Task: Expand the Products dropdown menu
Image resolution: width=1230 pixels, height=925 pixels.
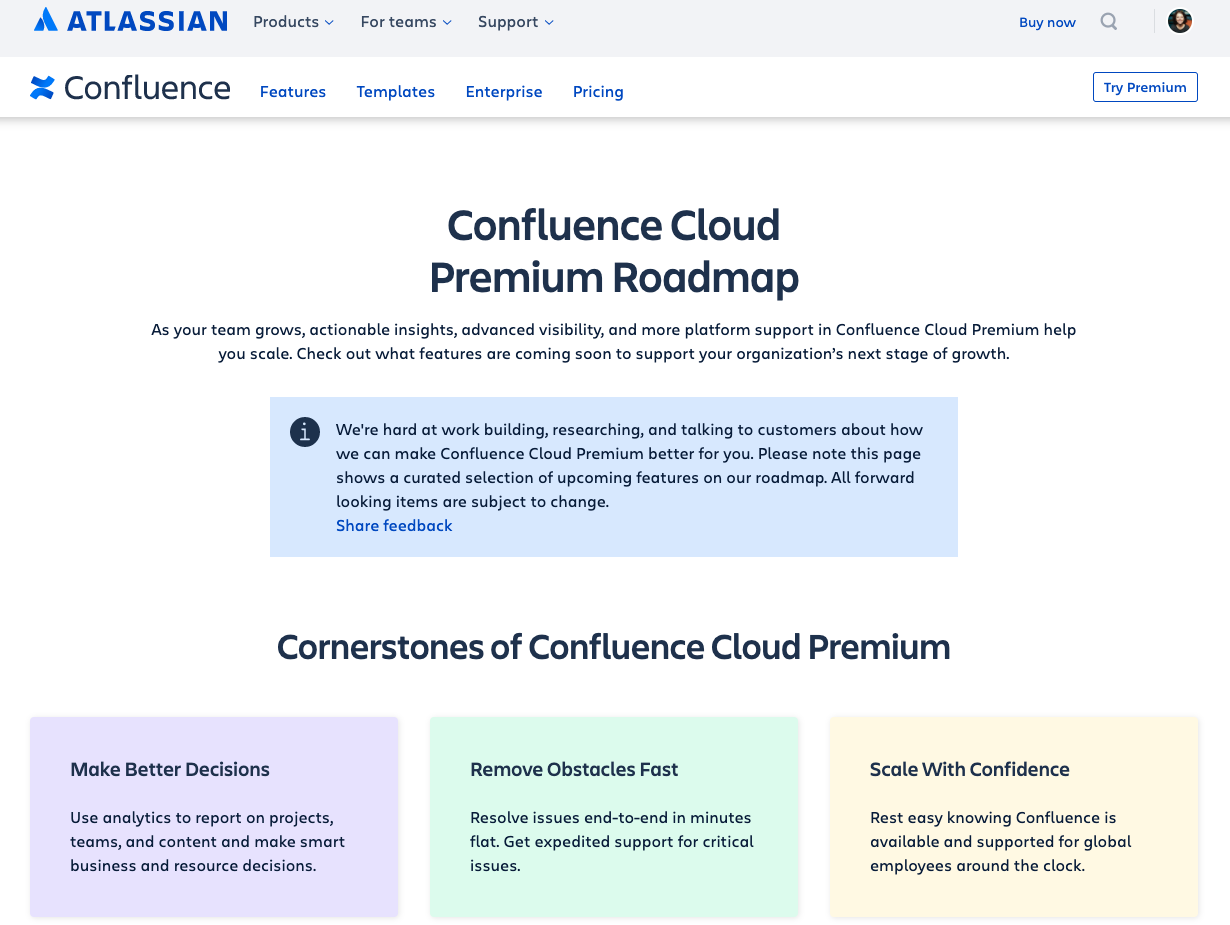Action: (x=292, y=21)
